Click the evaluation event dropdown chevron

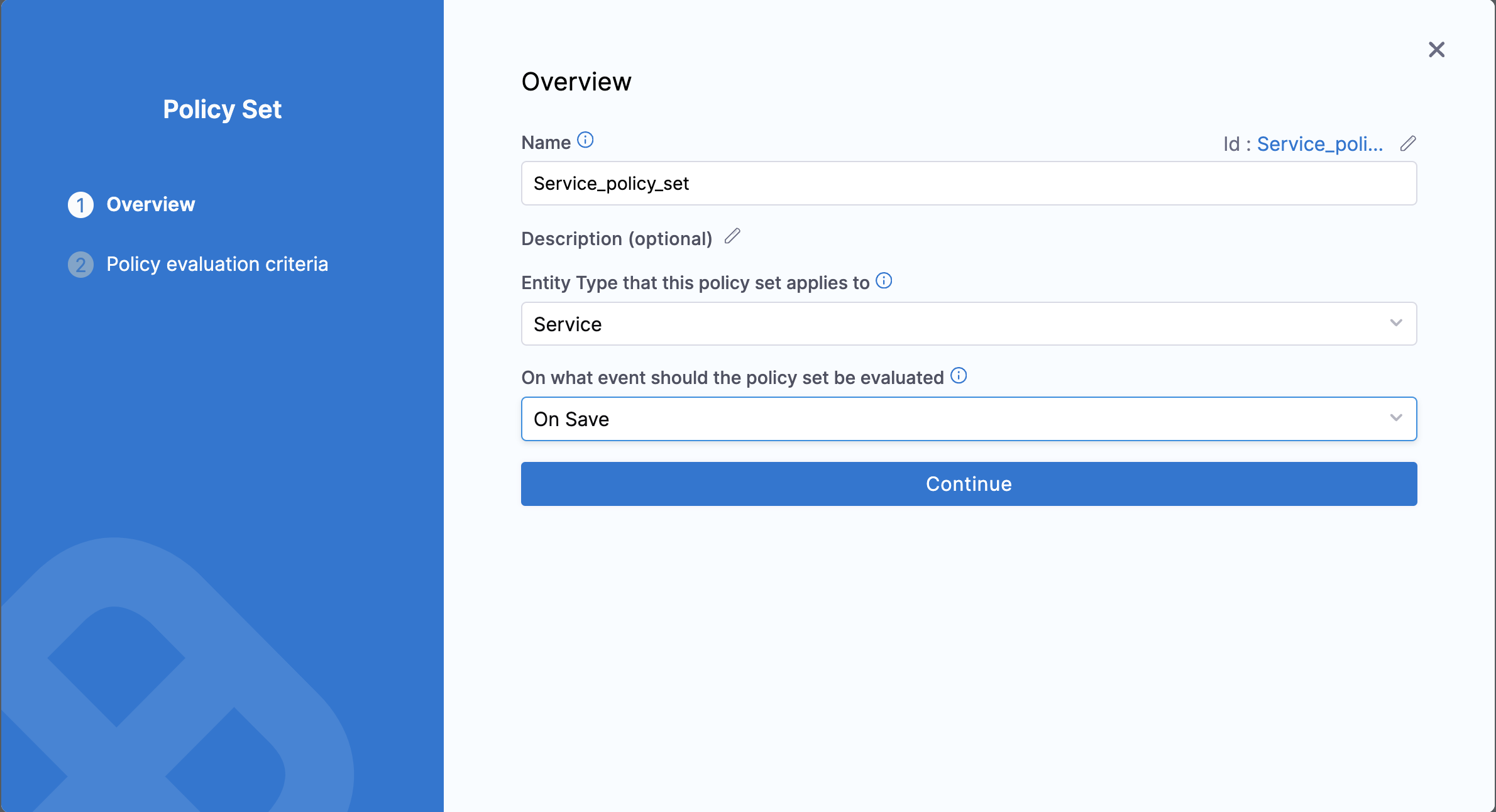[1397, 419]
